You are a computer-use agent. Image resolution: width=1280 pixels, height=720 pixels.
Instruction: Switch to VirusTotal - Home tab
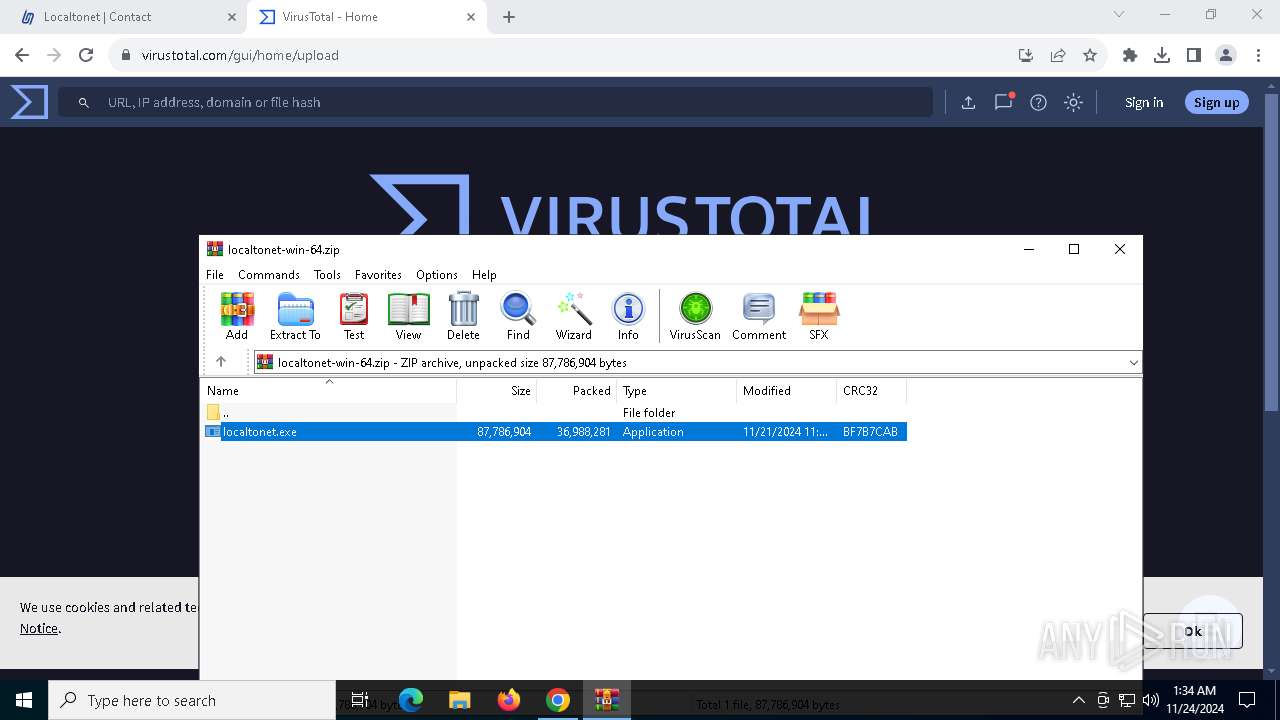(365, 17)
